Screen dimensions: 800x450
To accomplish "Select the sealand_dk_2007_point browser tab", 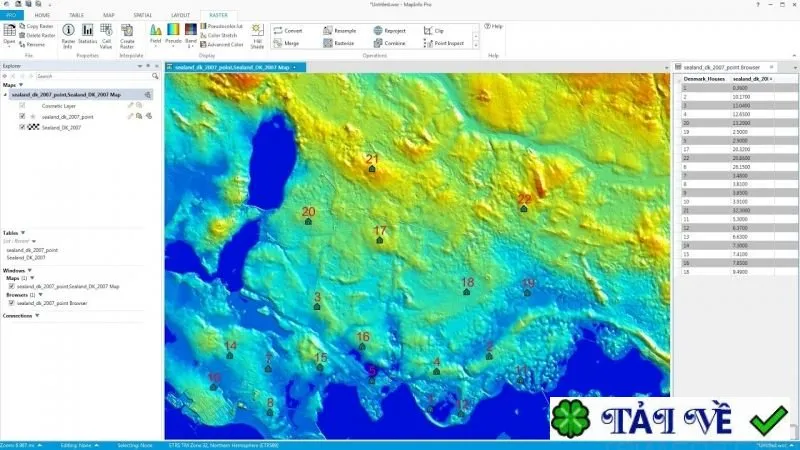I will [721, 67].
